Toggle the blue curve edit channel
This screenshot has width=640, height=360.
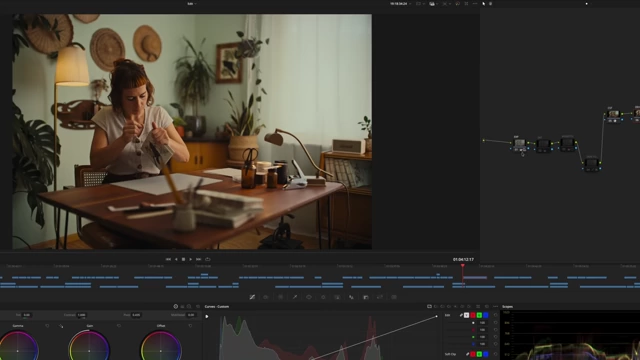(486, 315)
